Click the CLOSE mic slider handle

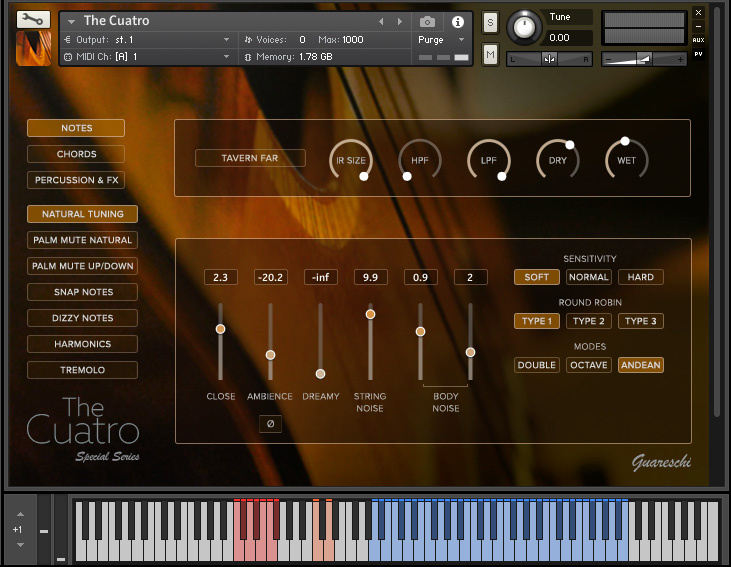pyautogui.click(x=221, y=329)
